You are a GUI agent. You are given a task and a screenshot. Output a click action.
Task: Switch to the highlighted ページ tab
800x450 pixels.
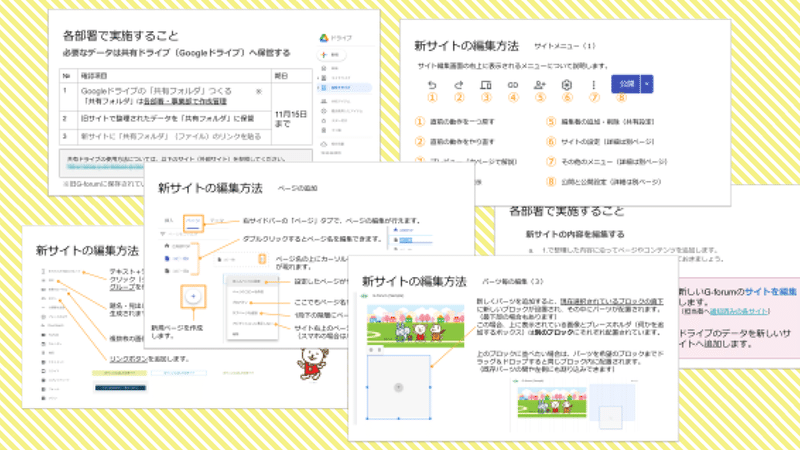coord(193,221)
